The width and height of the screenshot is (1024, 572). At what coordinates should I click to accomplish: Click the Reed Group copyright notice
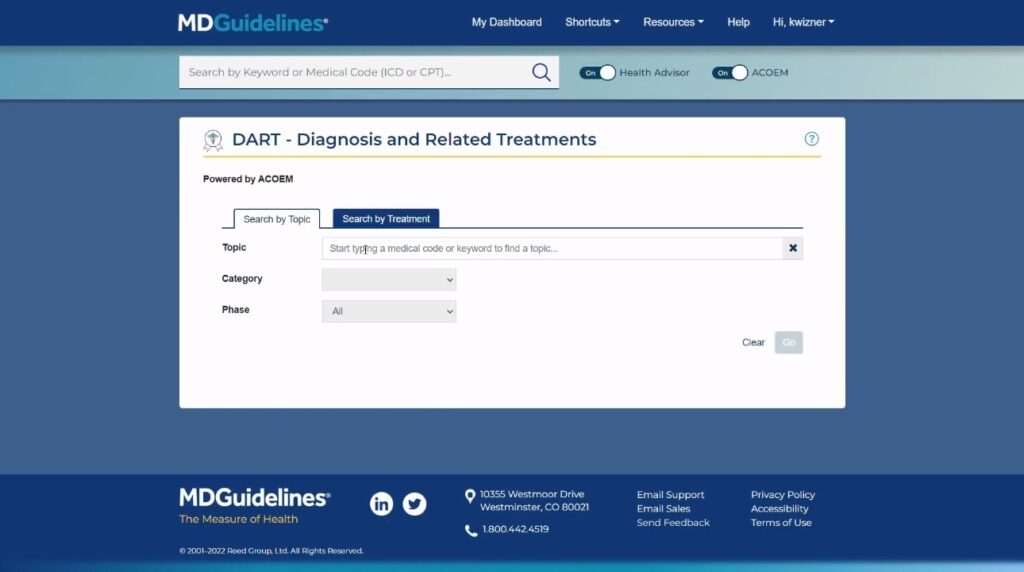pyautogui.click(x=271, y=551)
